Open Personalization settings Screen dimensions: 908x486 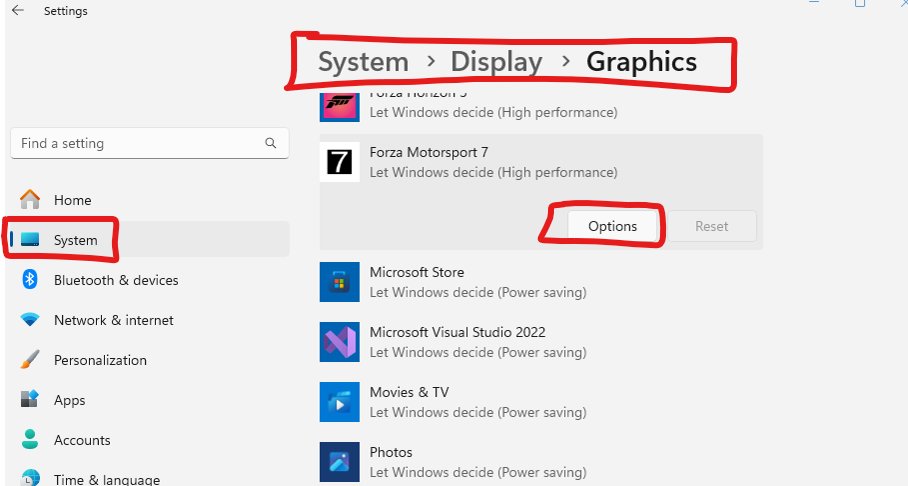pos(150,360)
